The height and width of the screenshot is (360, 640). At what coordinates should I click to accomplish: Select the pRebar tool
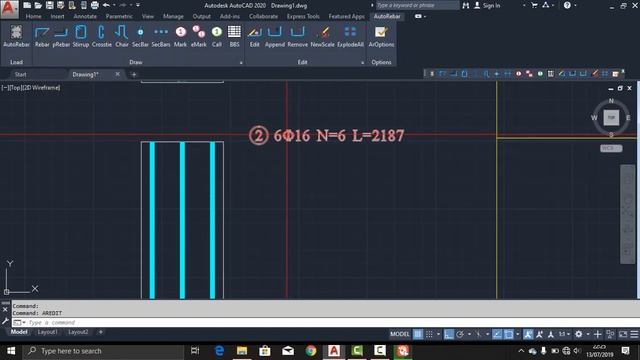[61, 36]
